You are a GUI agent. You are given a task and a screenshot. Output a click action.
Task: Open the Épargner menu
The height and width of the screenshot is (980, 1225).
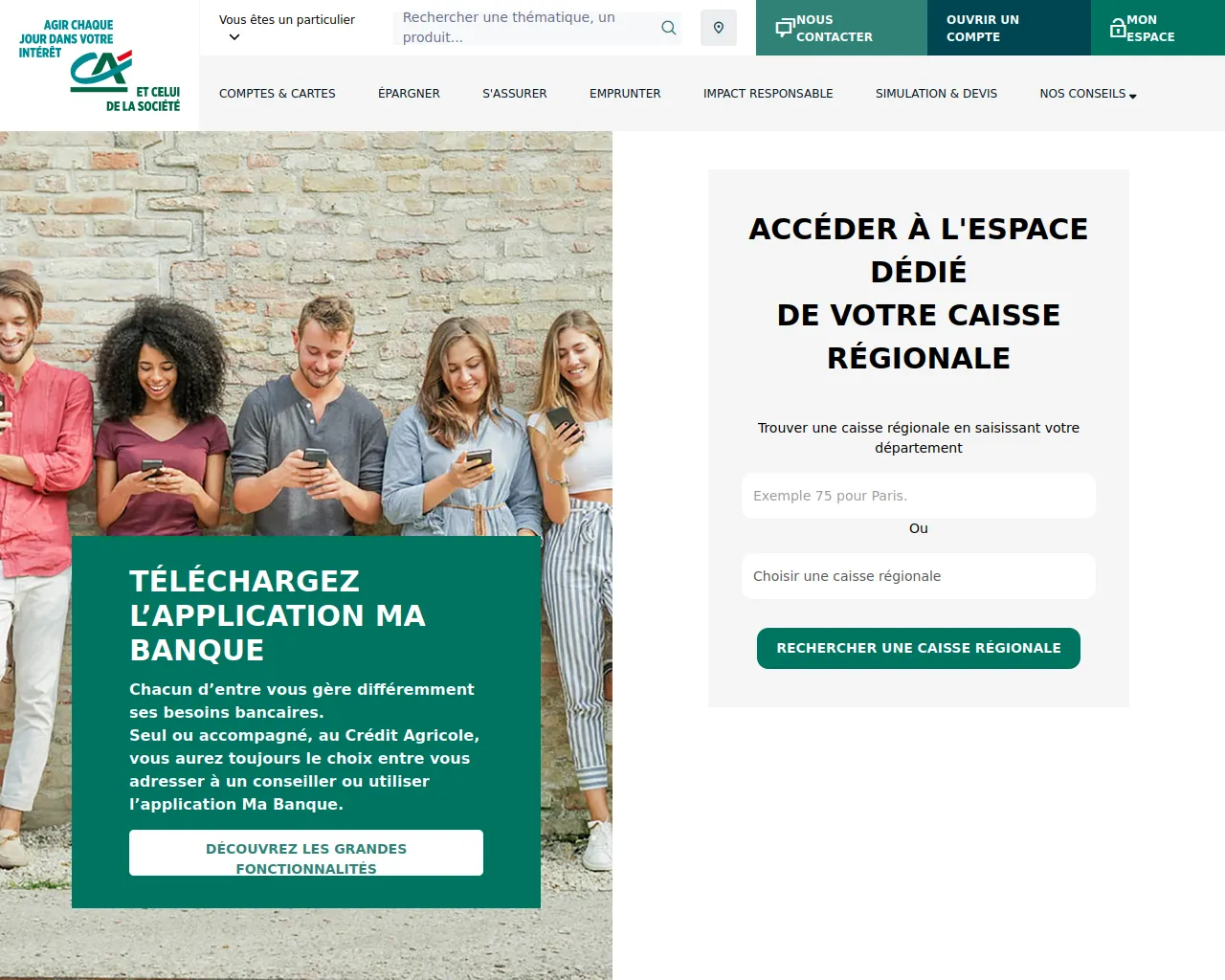(409, 94)
